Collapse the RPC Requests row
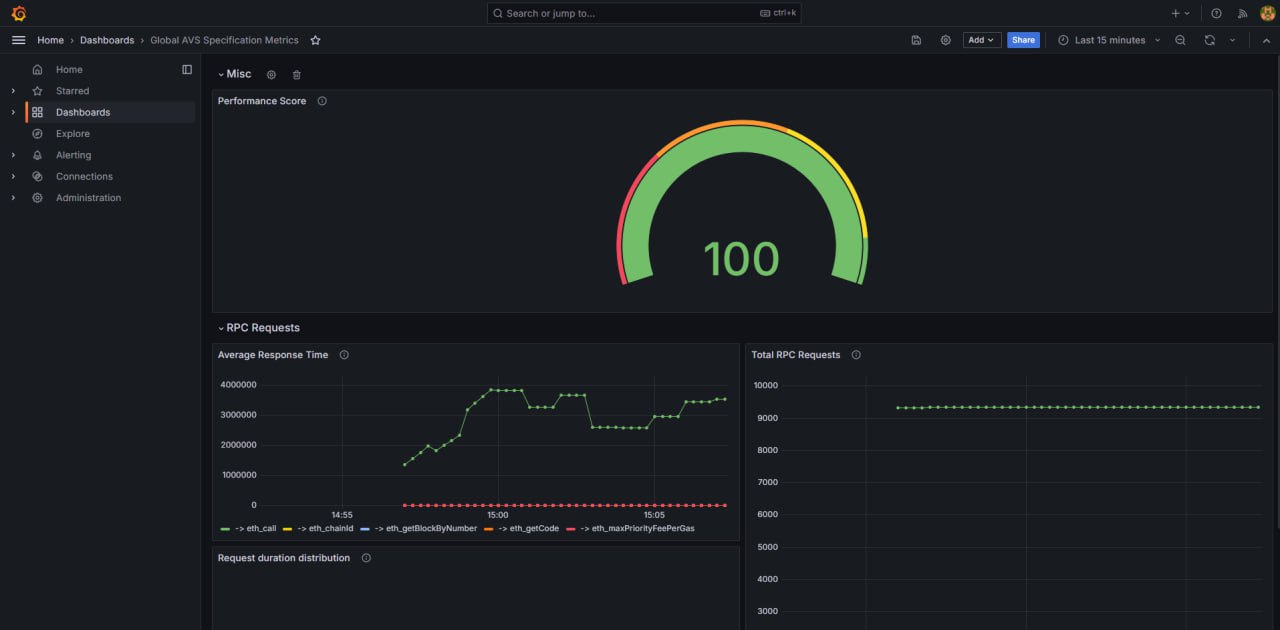 (x=221, y=328)
